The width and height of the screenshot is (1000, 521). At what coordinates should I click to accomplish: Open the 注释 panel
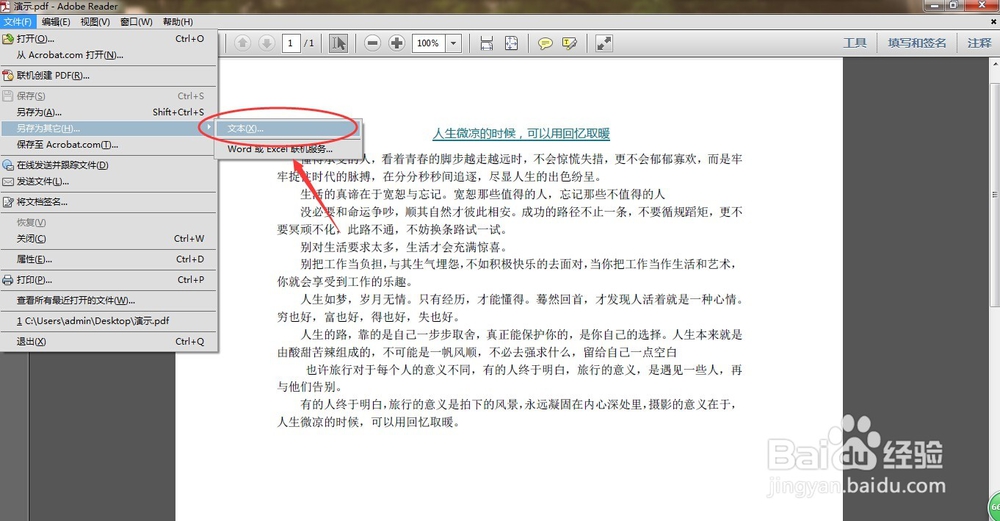tap(979, 43)
